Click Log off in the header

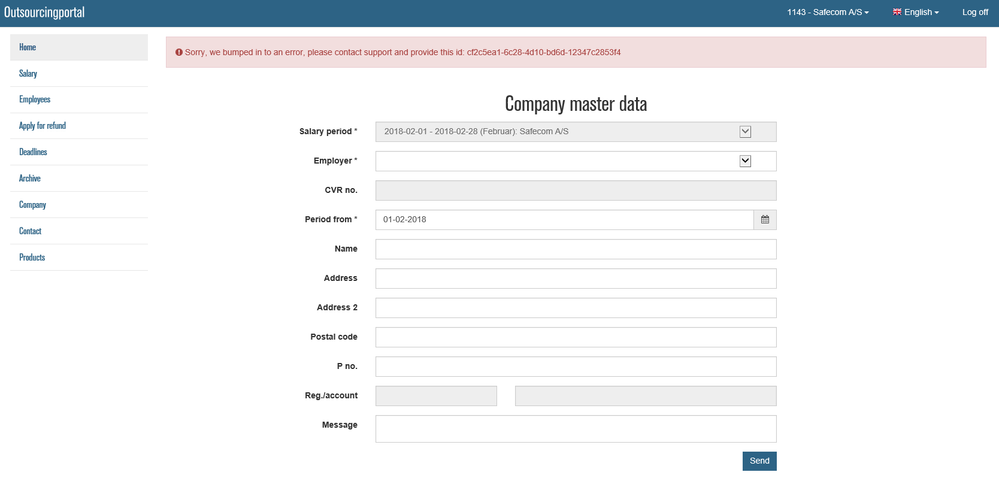975,12
